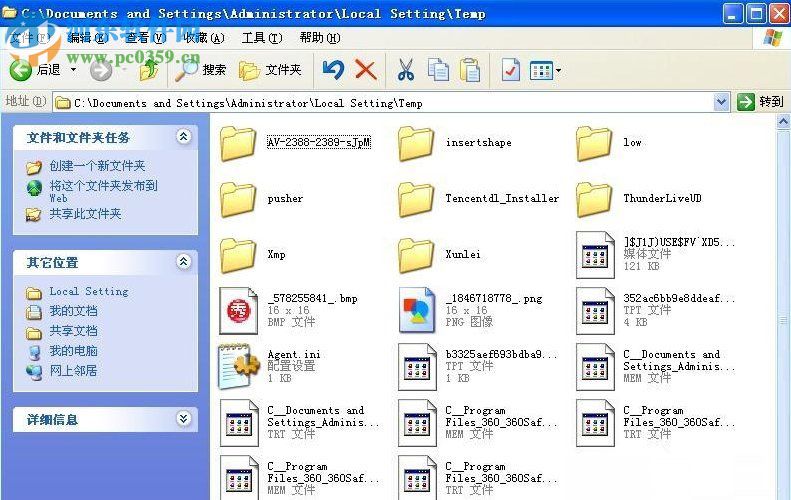Go up one folder level

[148, 70]
